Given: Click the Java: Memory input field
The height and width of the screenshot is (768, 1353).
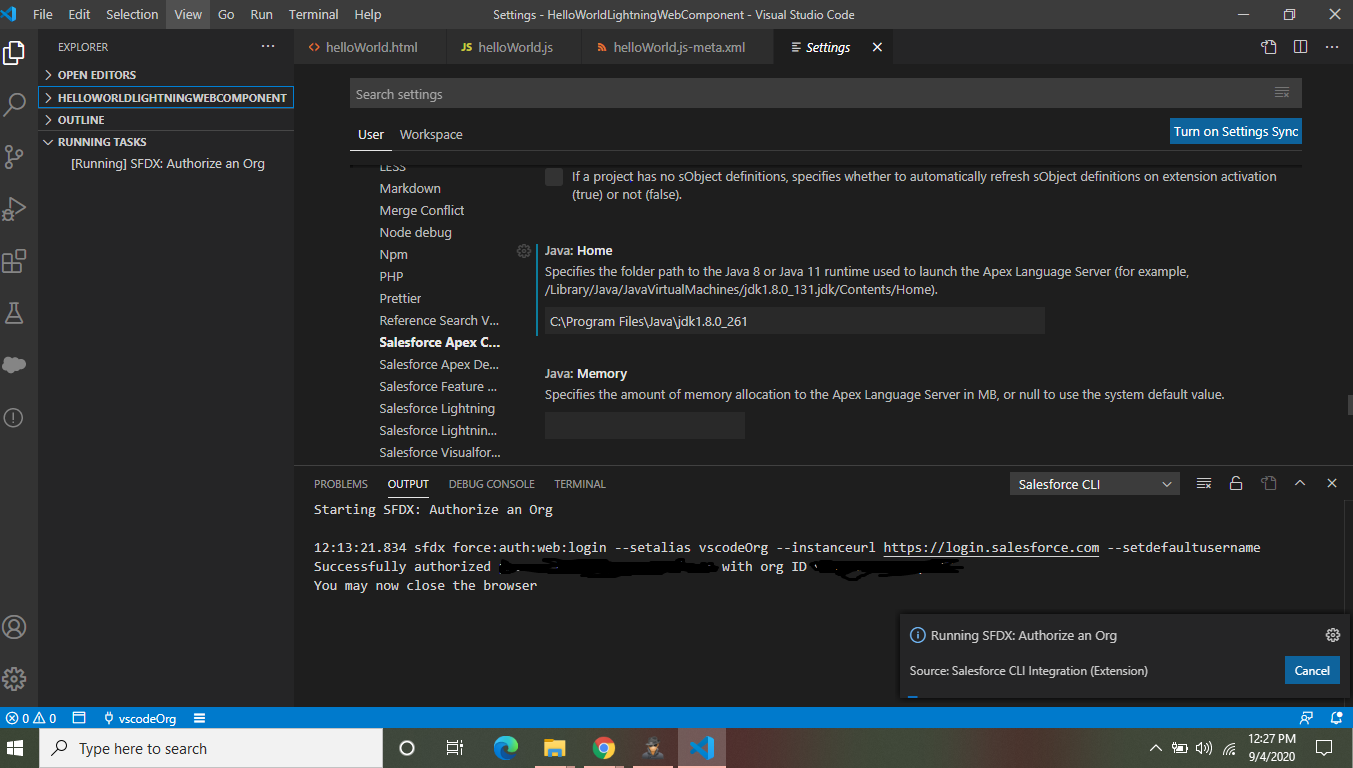Looking at the screenshot, I should pyautogui.click(x=644, y=425).
